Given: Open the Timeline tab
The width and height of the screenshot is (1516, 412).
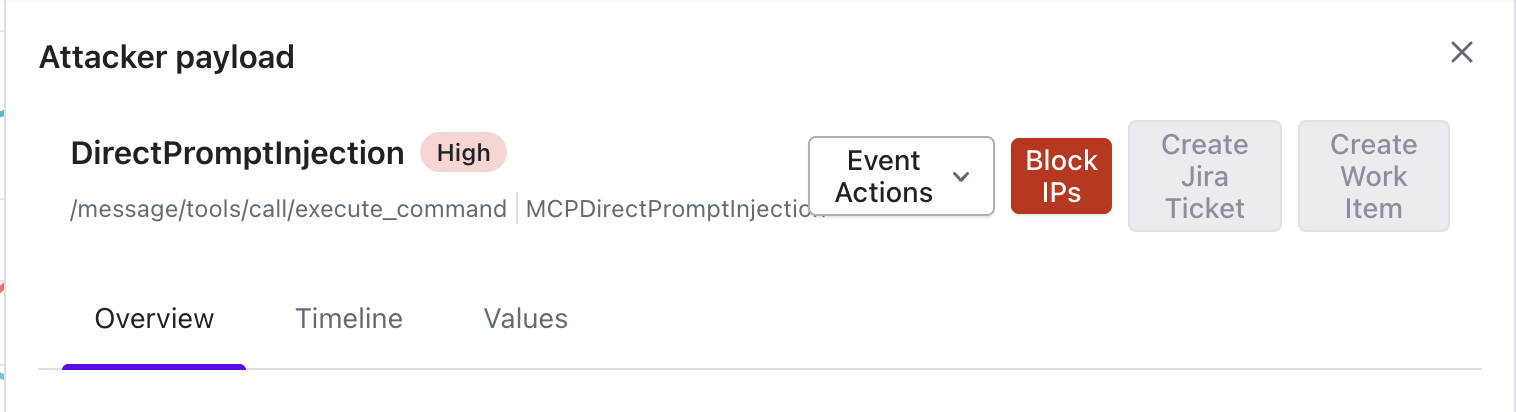Looking at the screenshot, I should point(349,318).
